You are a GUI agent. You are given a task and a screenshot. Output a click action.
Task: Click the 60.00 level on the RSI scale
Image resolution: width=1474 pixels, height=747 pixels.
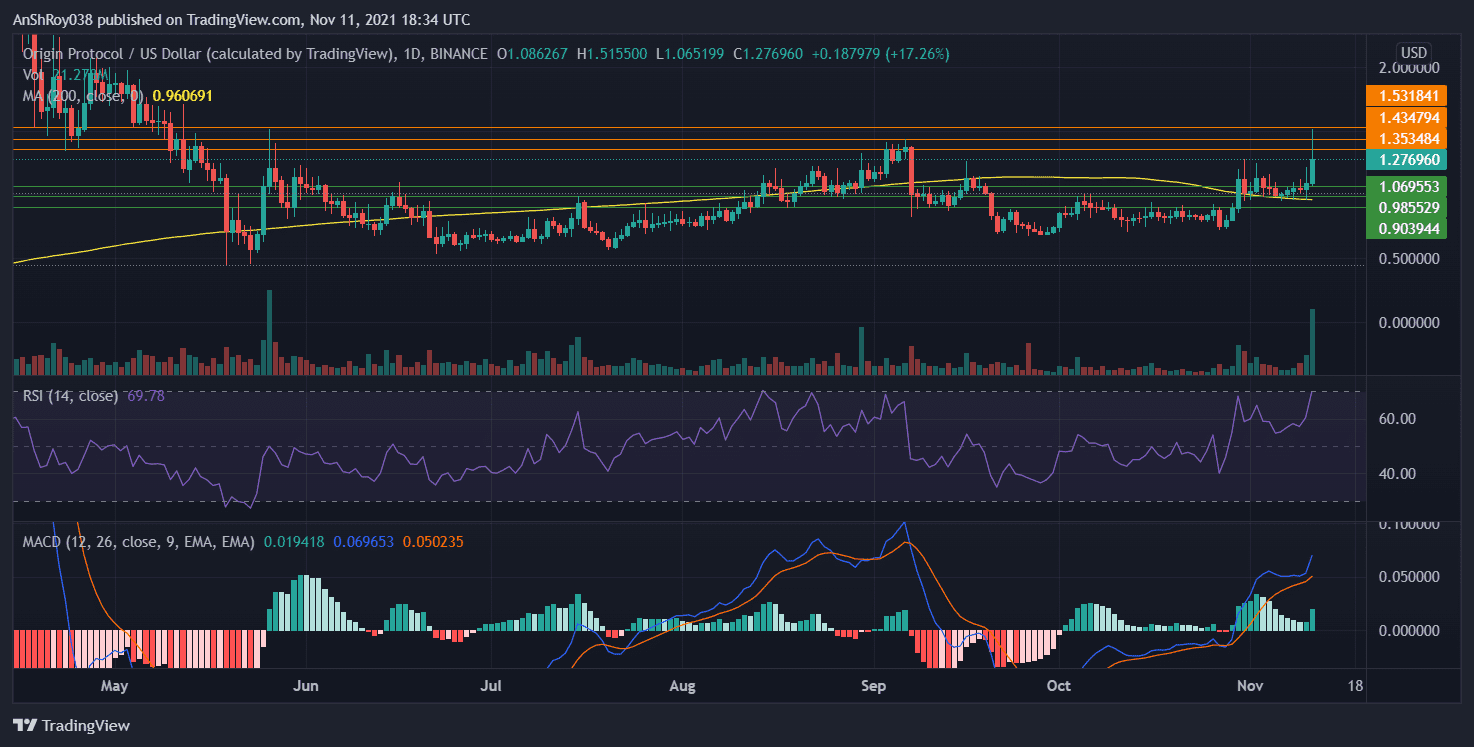1400,419
